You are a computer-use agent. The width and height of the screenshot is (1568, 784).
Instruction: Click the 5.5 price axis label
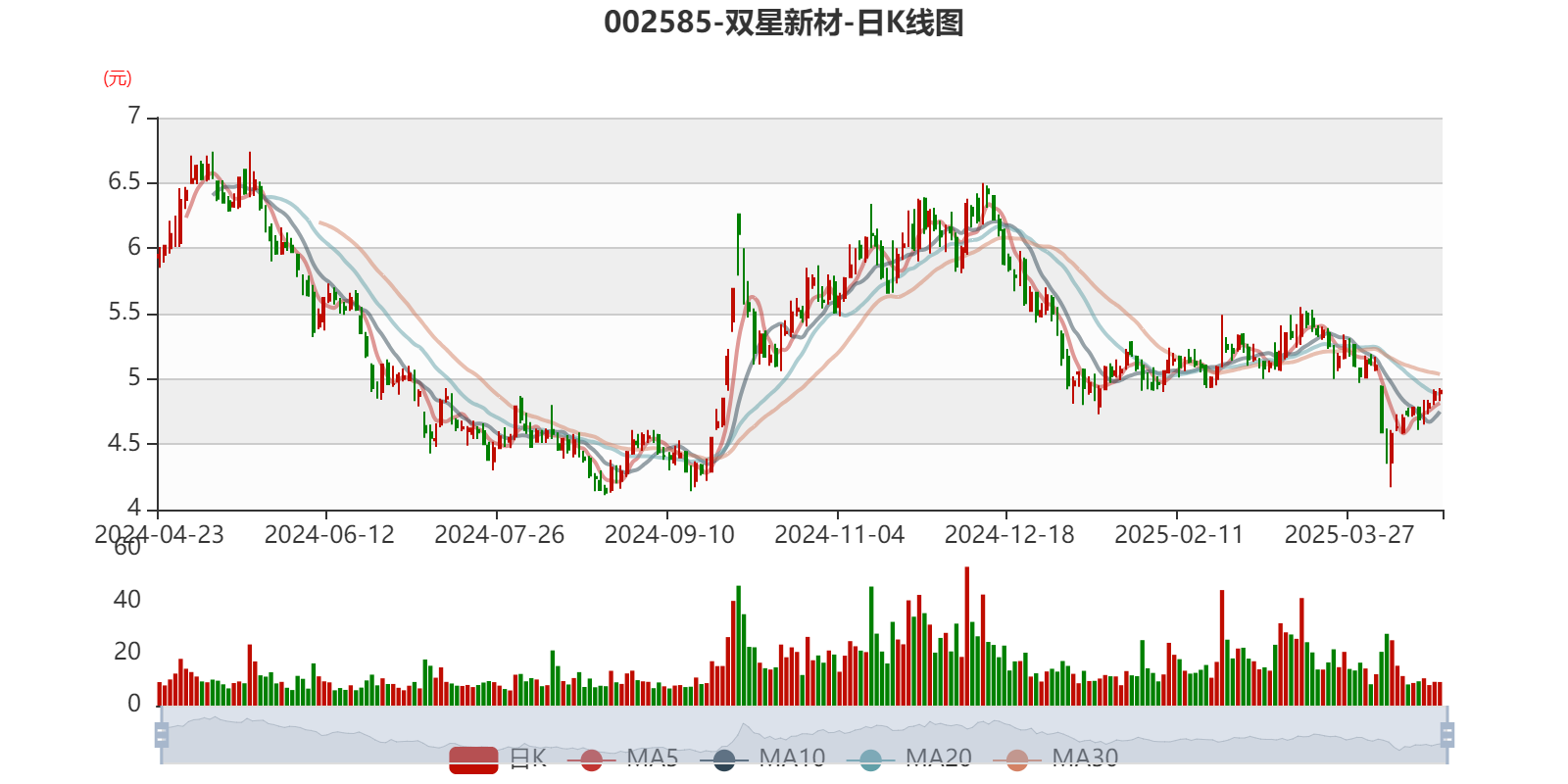(x=124, y=313)
